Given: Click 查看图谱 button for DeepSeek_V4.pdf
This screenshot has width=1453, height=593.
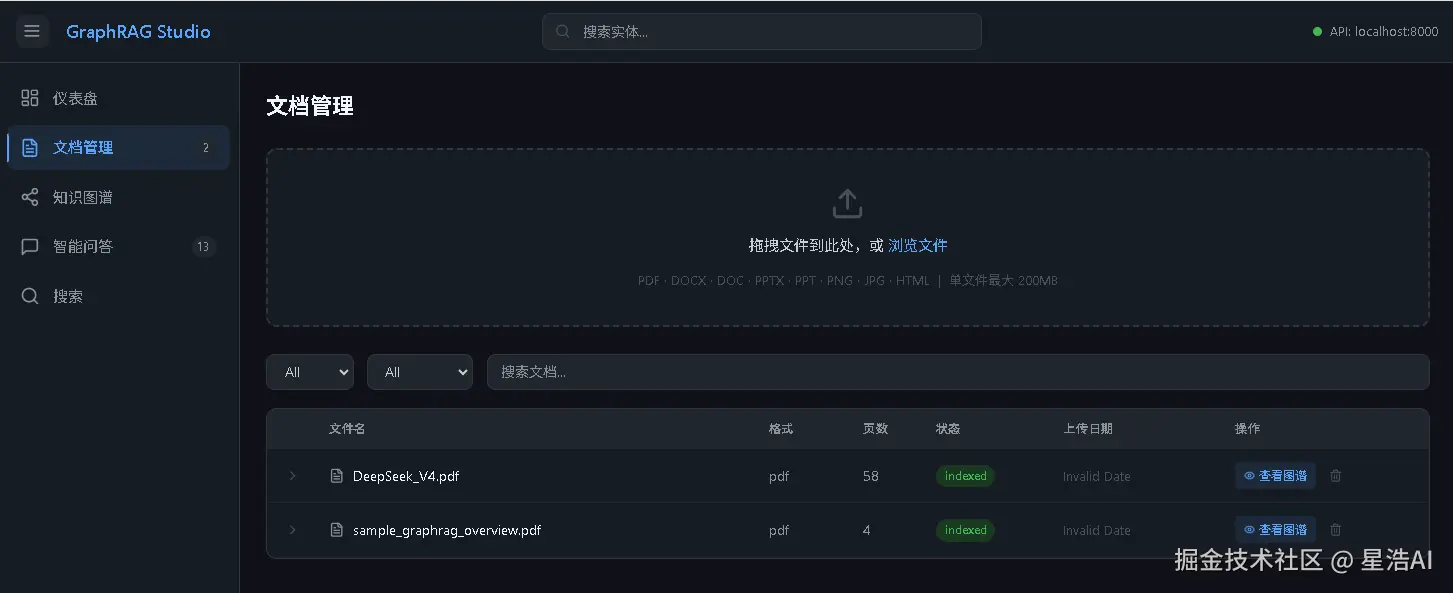Looking at the screenshot, I should click(1275, 476).
